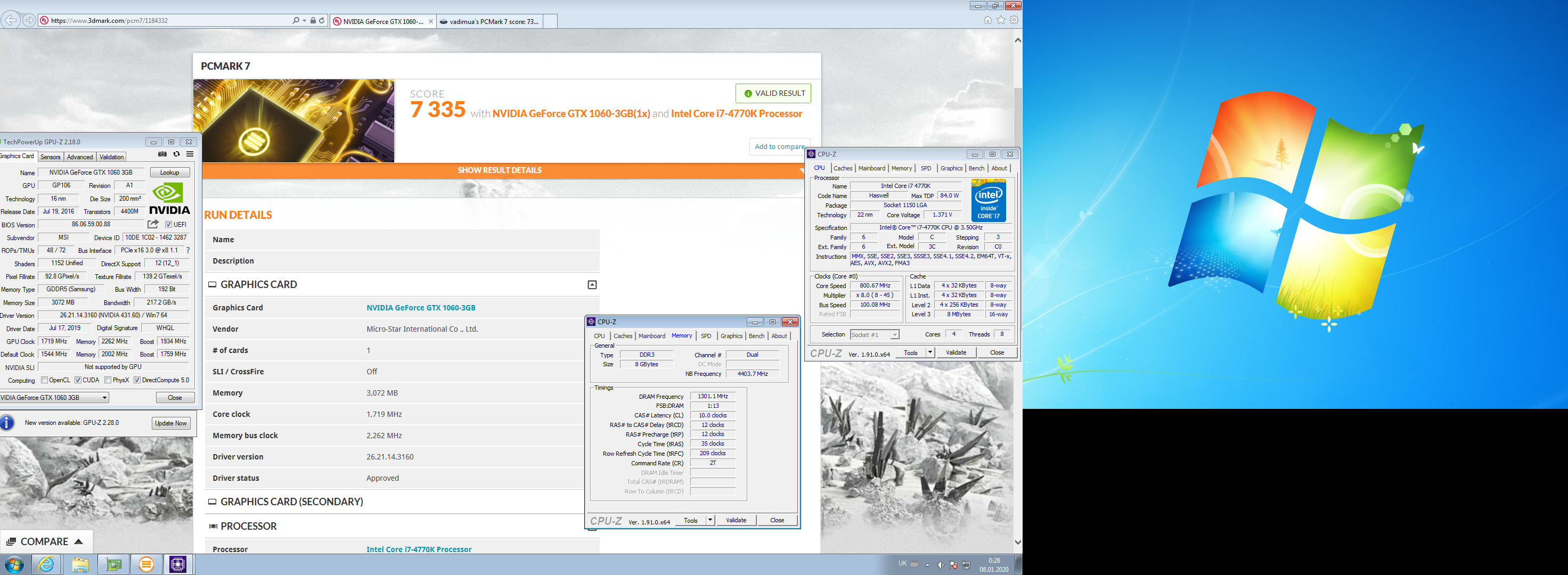1568x575 pixels.
Task: Click the CPU-Z taskbar icon
Action: tap(178, 565)
